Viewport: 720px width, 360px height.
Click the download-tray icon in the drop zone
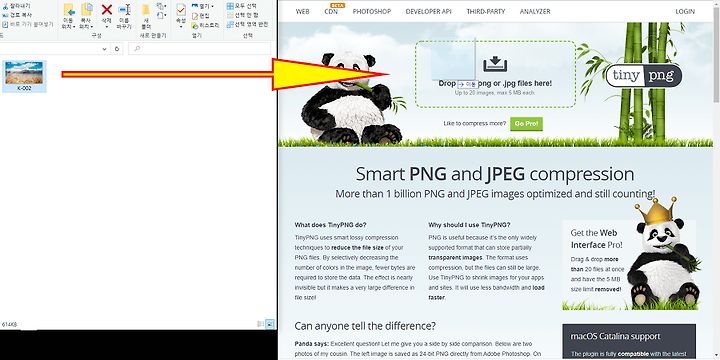click(x=495, y=64)
